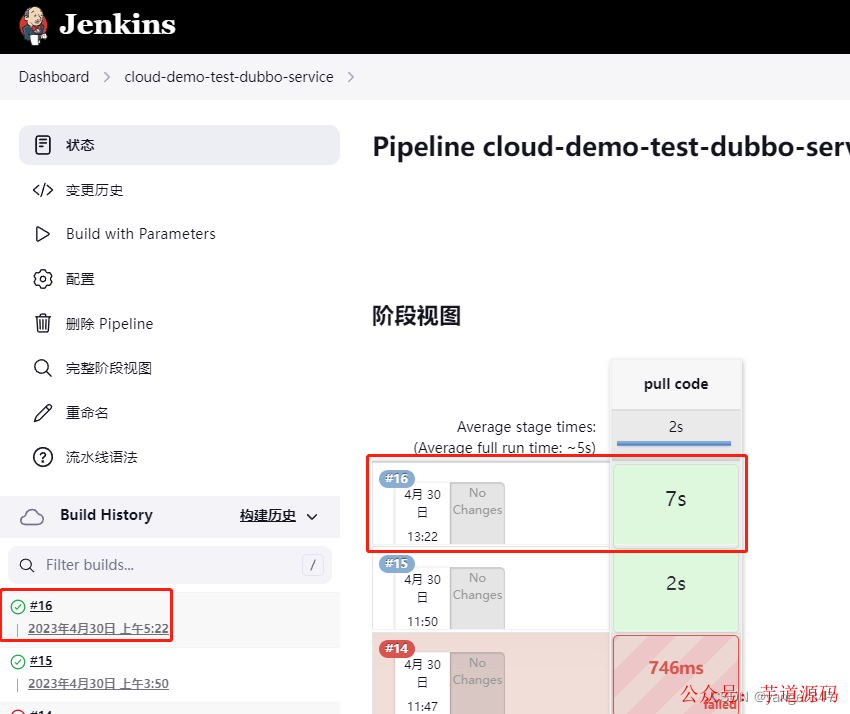Click the magnifier icon beside 完整阶段视图
850x714 pixels.
(x=43, y=368)
